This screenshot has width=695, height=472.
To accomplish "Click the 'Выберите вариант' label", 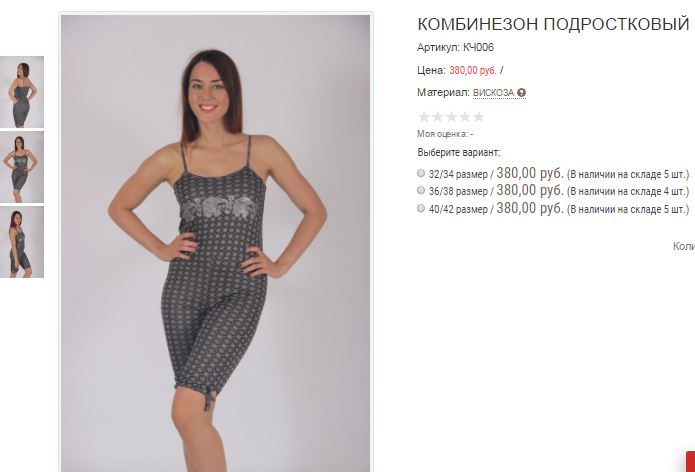I will (459, 152).
